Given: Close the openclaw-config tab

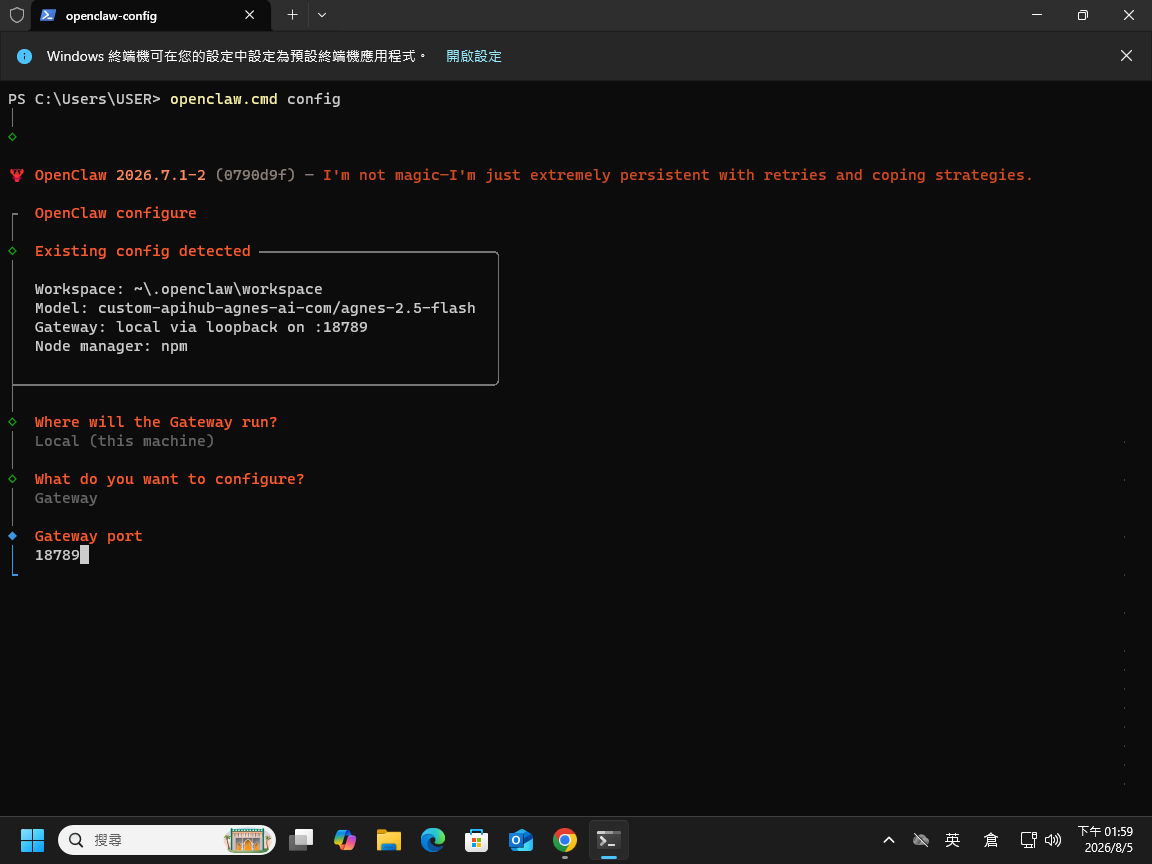Looking at the screenshot, I should click(x=250, y=15).
